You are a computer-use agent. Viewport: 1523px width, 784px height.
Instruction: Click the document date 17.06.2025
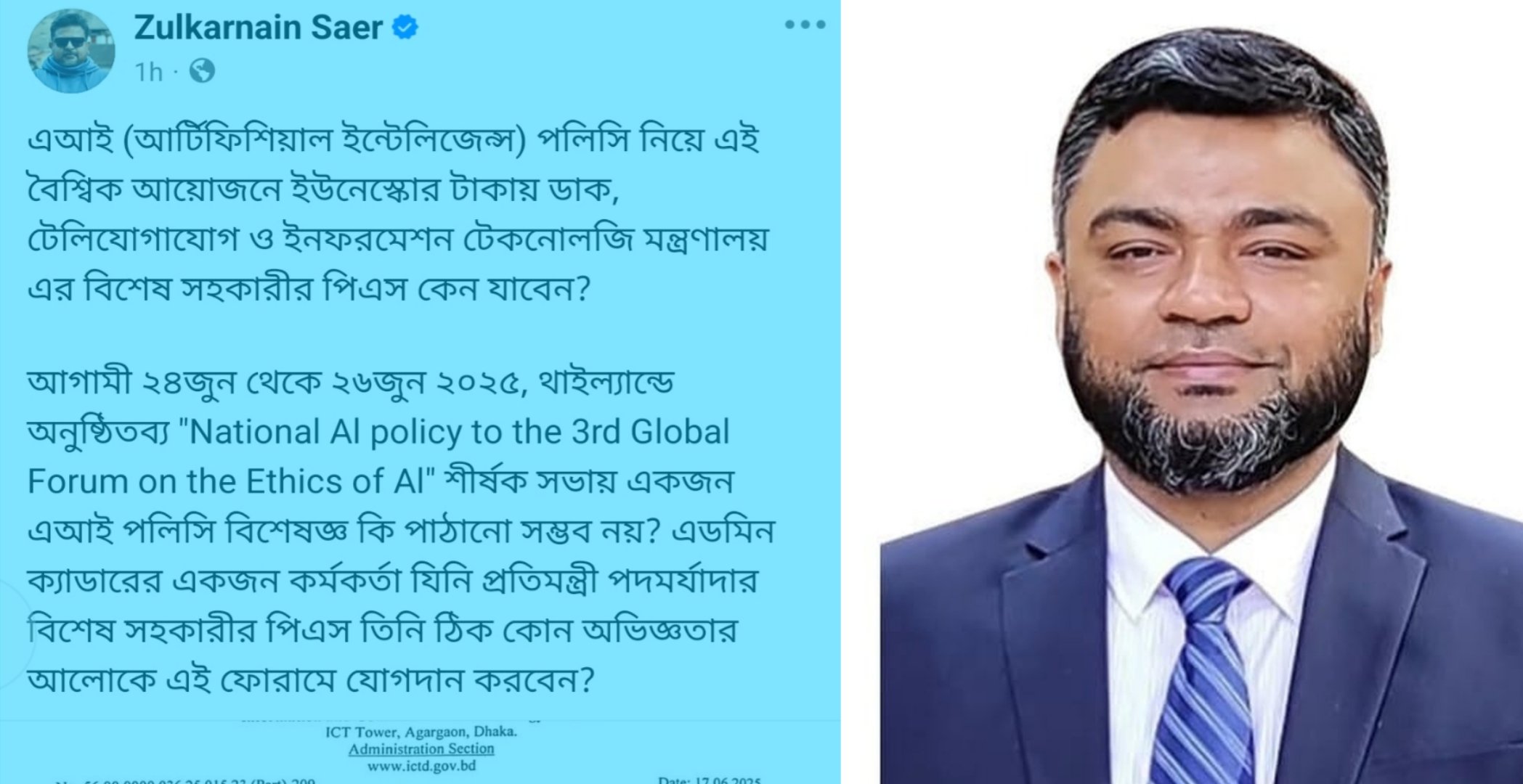(709, 780)
